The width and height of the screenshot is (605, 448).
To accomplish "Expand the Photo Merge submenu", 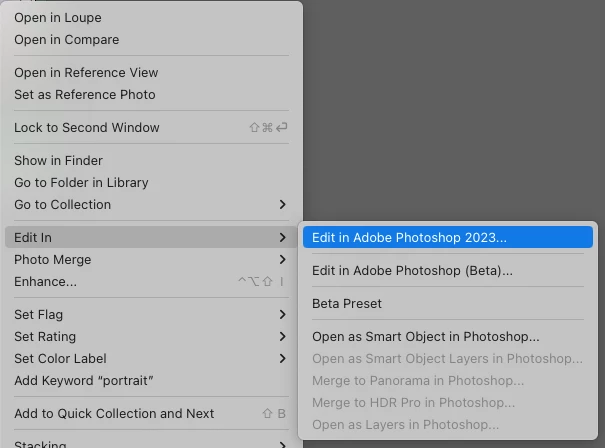I will pos(151,260).
